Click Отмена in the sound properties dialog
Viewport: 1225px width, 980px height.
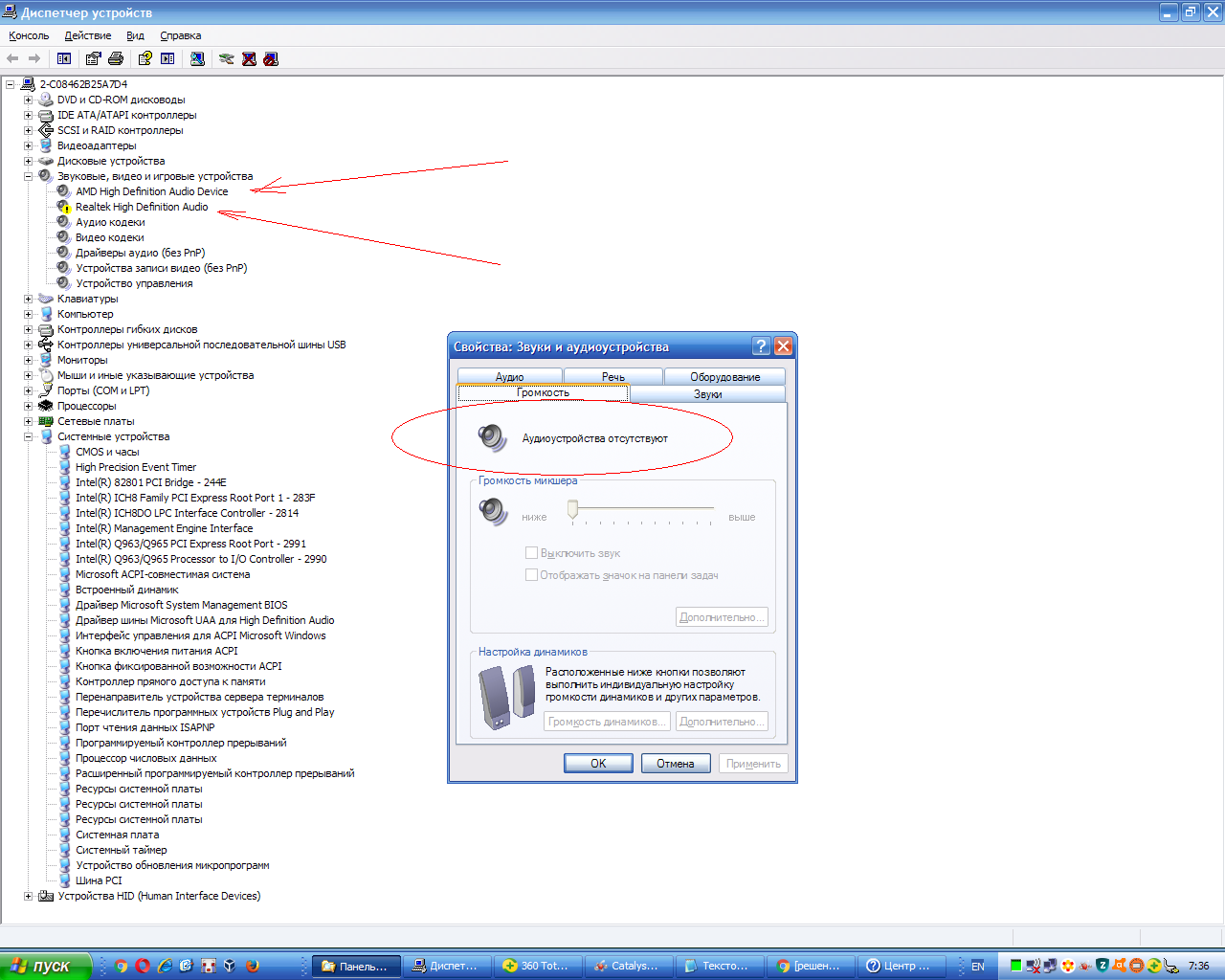coord(676,764)
